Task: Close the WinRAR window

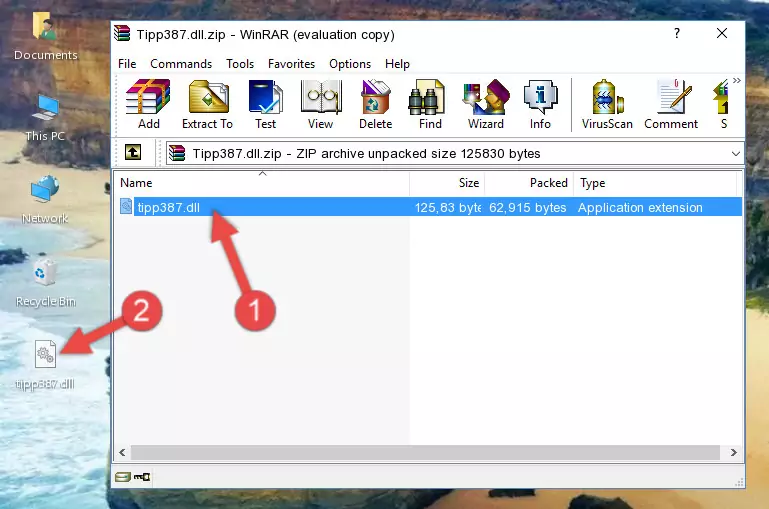Action: [722, 33]
